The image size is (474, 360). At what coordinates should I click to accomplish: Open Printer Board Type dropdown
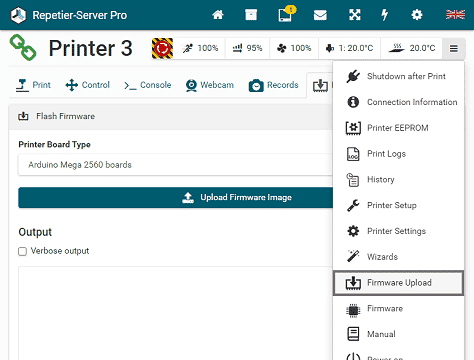[x=176, y=165]
